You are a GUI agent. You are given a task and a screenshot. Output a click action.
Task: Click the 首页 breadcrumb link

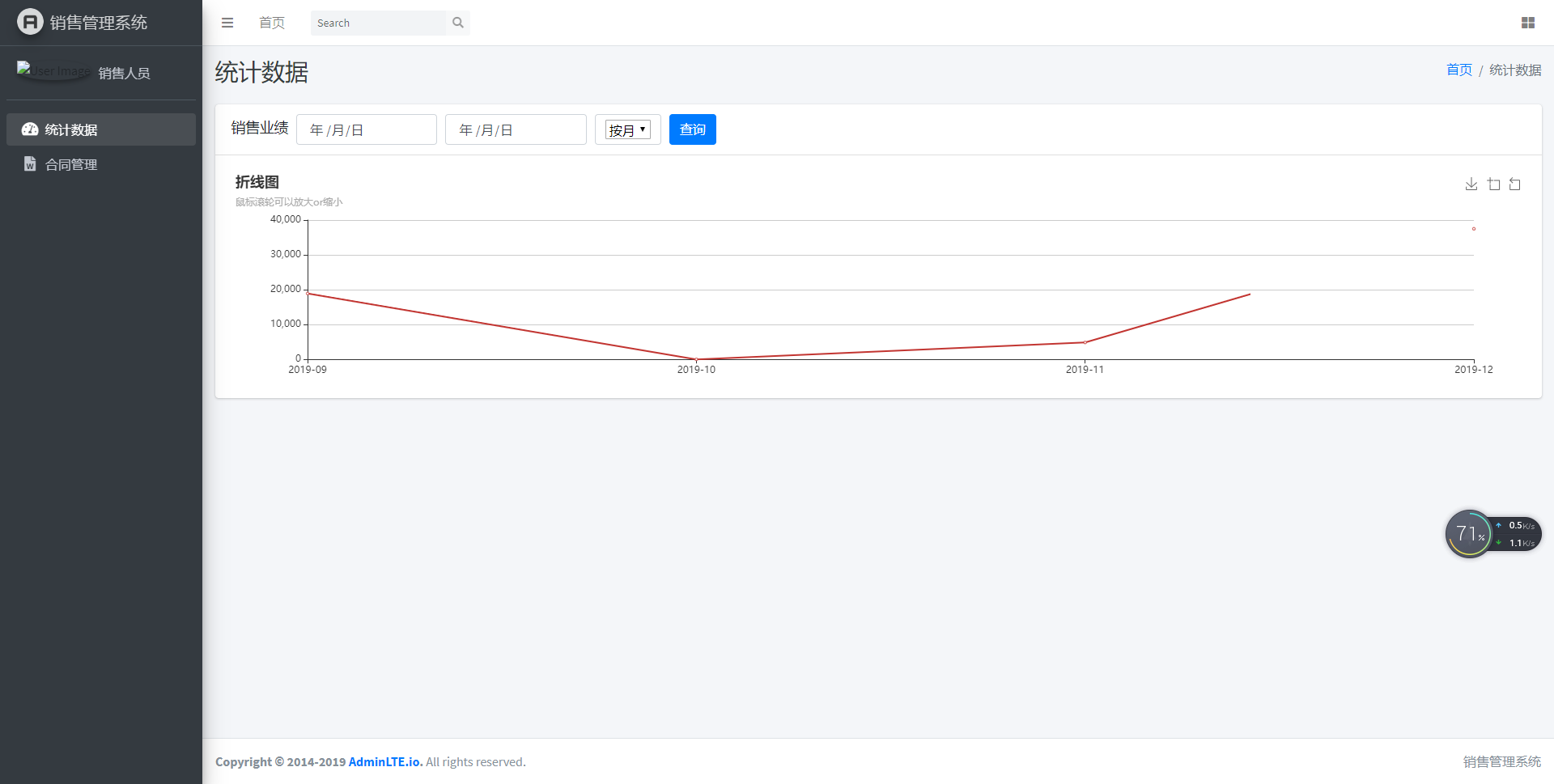pos(1458,70)
